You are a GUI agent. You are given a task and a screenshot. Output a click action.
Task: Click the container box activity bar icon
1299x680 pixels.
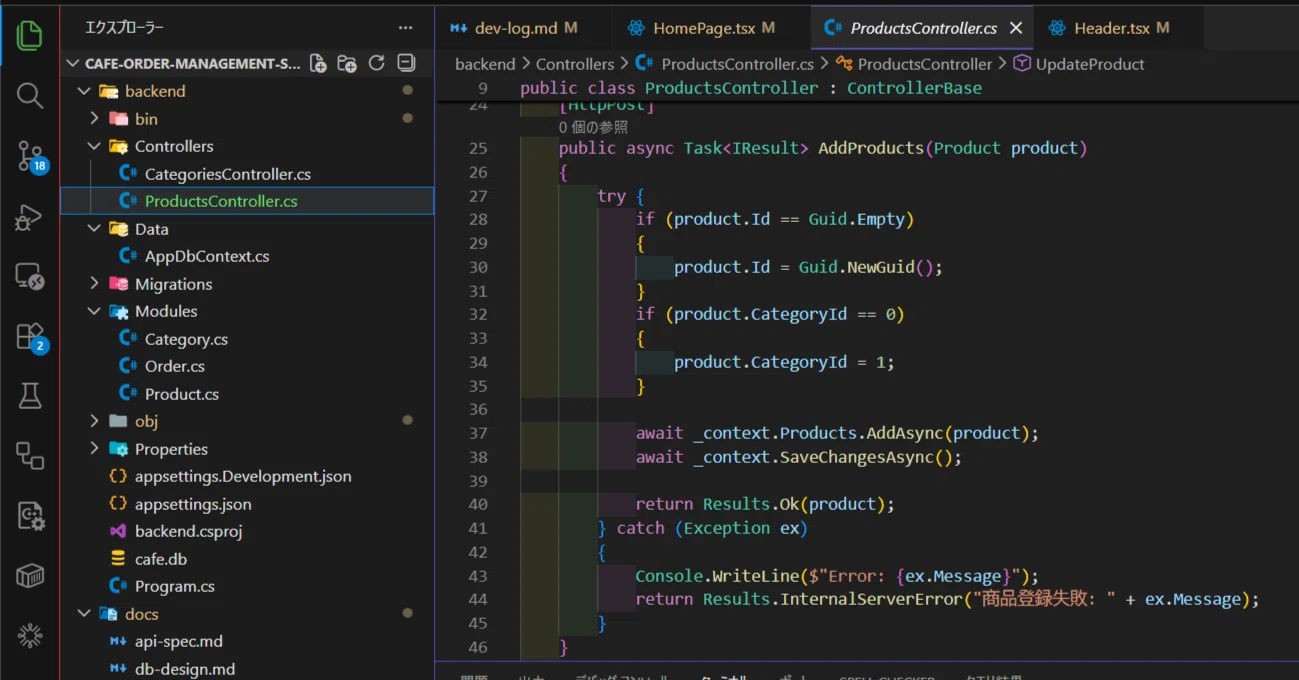pos(30,576)
